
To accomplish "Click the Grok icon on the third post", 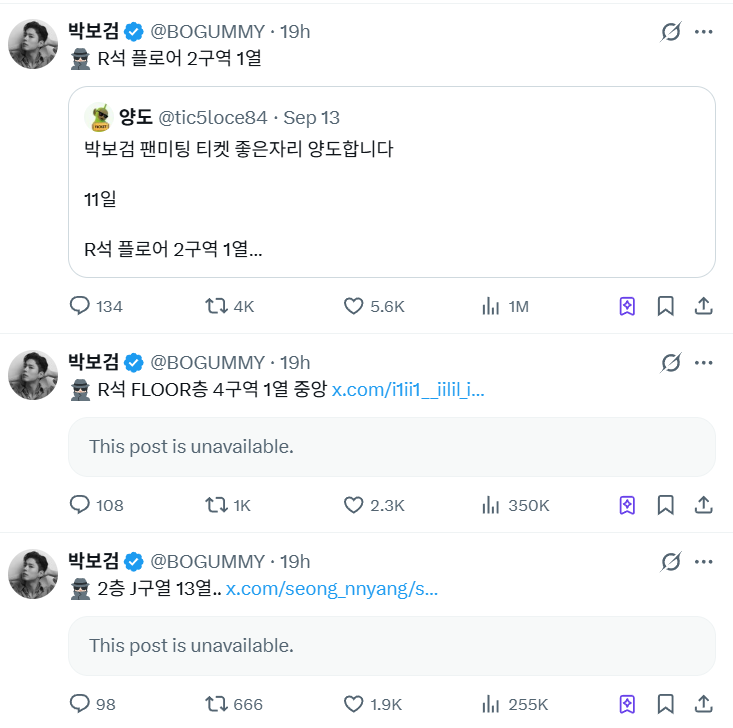I will pos(671,561).
